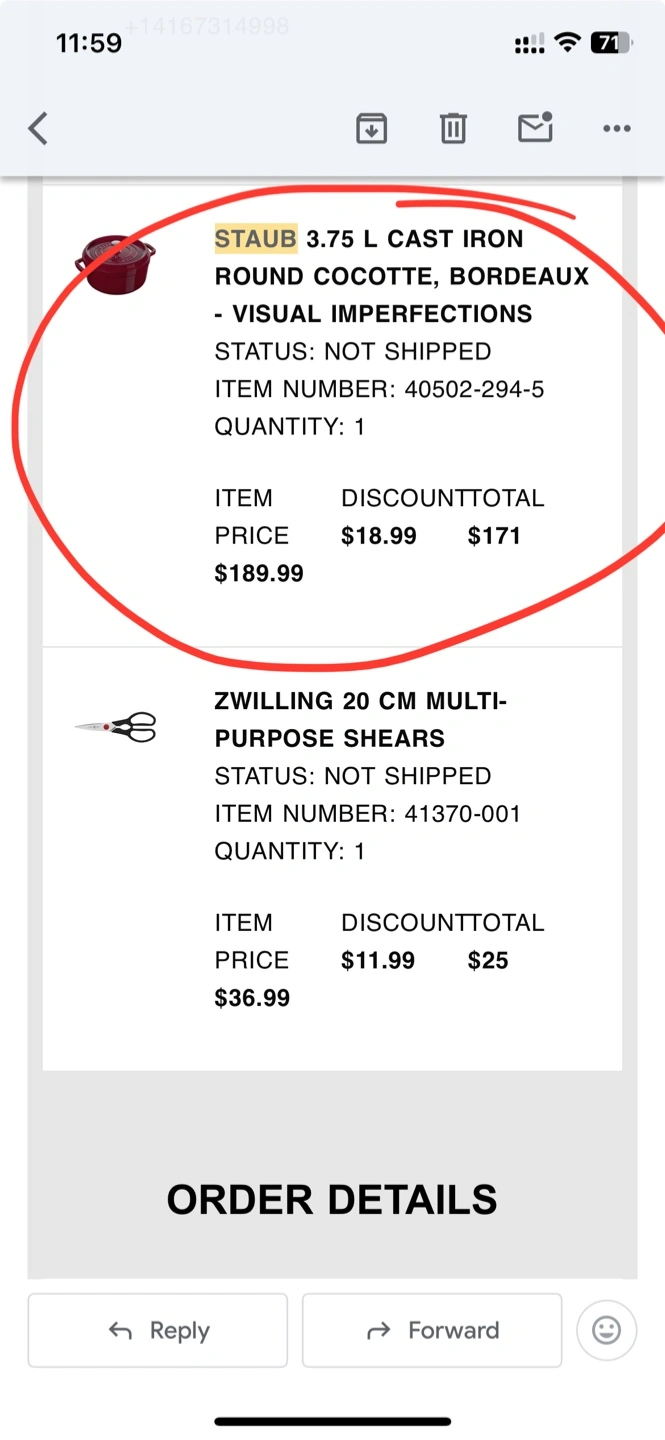665x1440 pixels.
Task: Tap the Forward button
Action: pos(432,1330)
